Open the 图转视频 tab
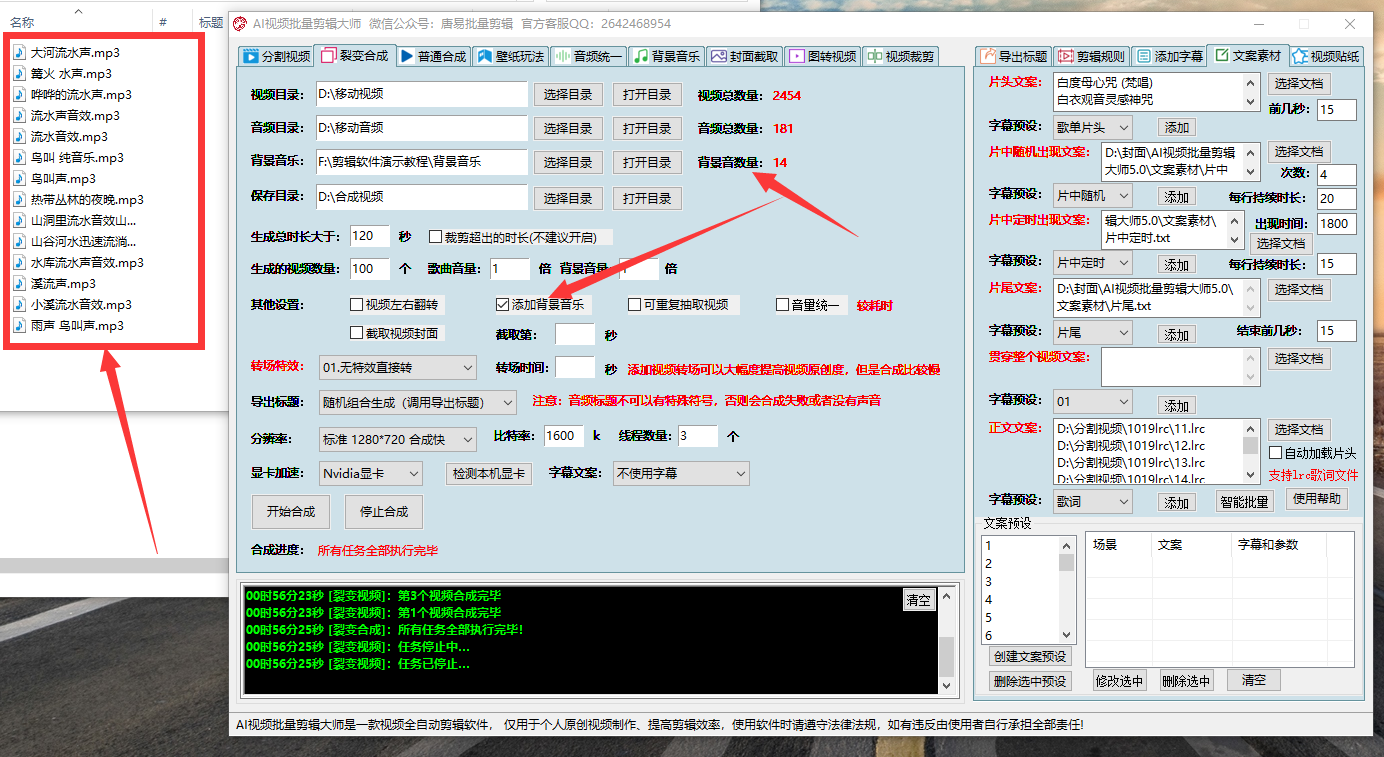This screenshot has width=1384, height=757. click(x=824, y=57)
